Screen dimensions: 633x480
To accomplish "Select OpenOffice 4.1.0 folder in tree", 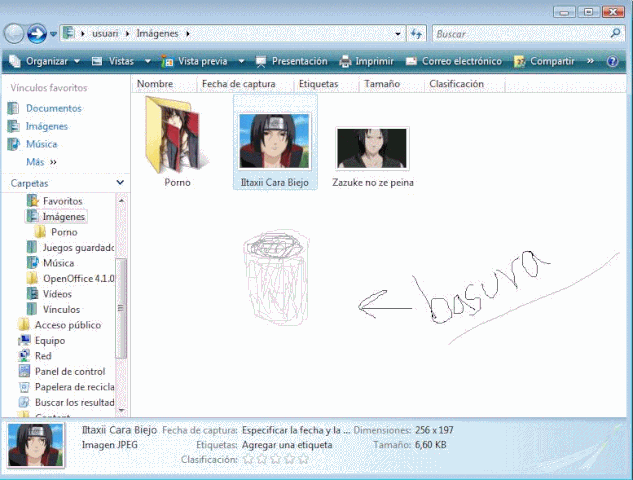I will click(71, 279).
